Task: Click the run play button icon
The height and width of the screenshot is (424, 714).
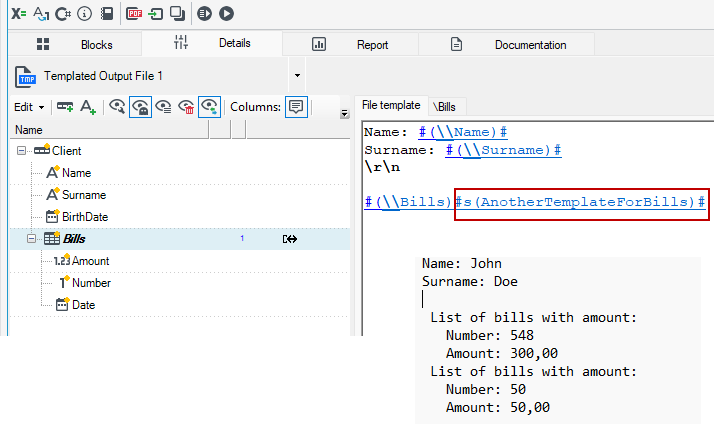Action: click(226, 14)
